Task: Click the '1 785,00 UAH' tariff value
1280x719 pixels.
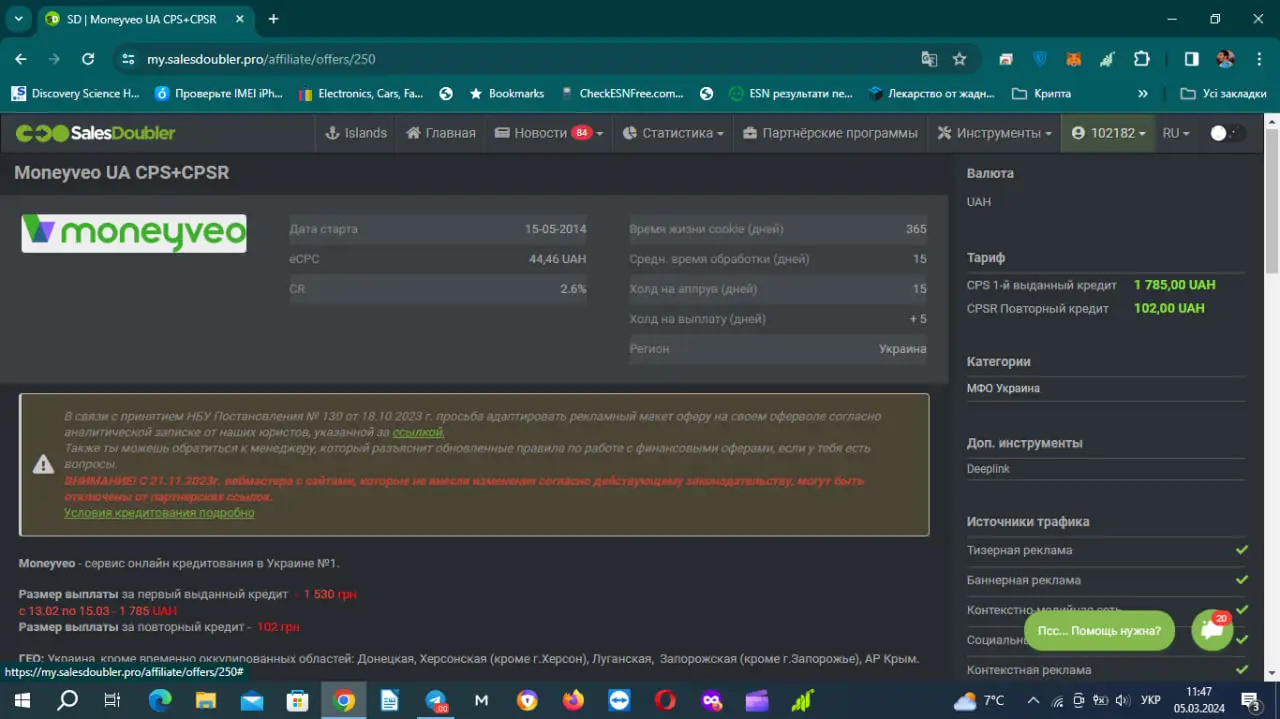Action: [1175, 285]
